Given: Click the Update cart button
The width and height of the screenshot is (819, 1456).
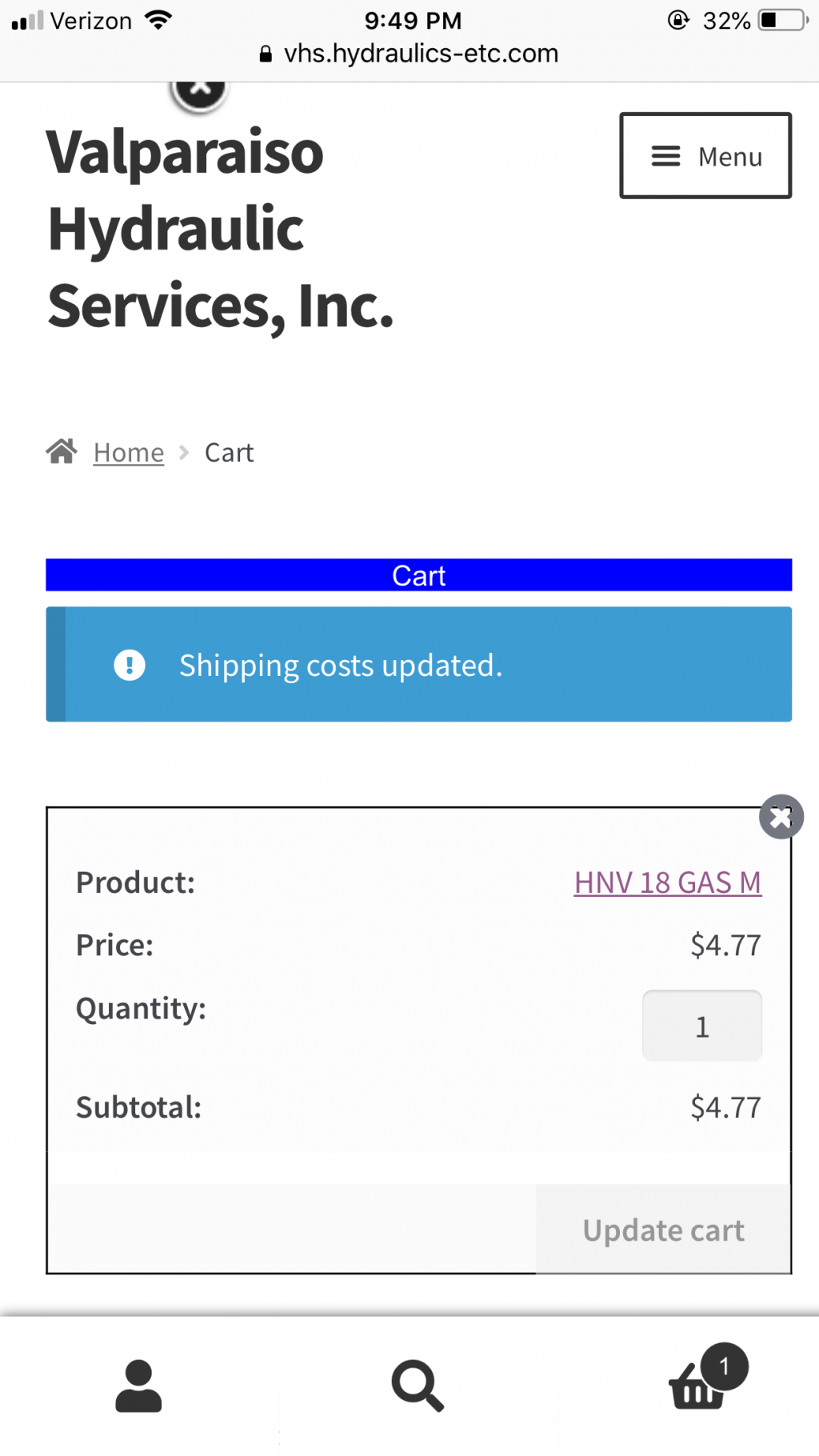Looking at the screenshot, I should 663,1230.
